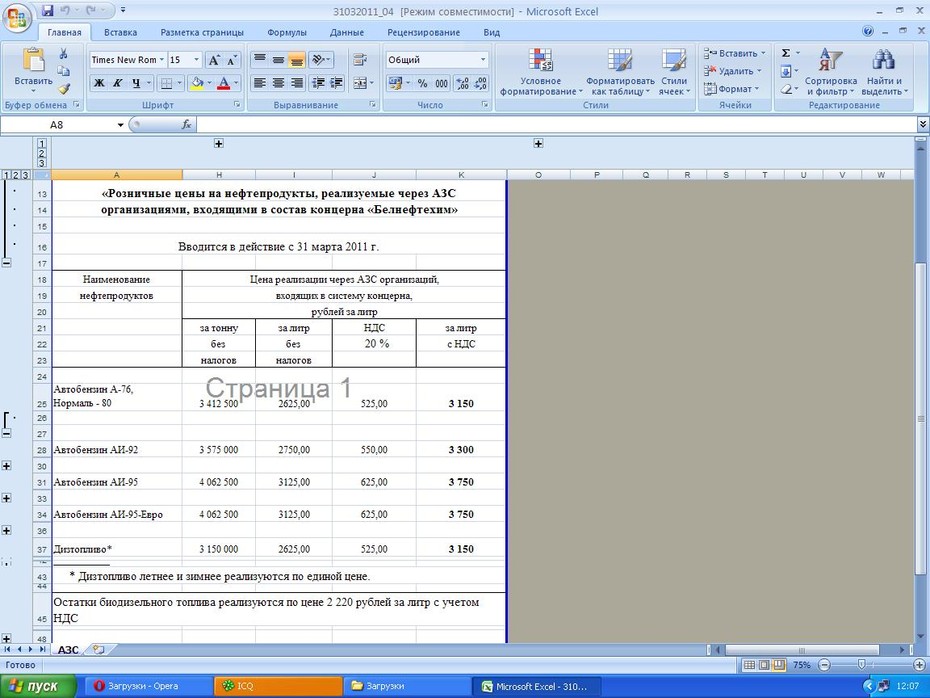The width and height of the screenshot is (930, 698).
Task: Apply the 000 thousands separator format
Action: pos(441,83)
